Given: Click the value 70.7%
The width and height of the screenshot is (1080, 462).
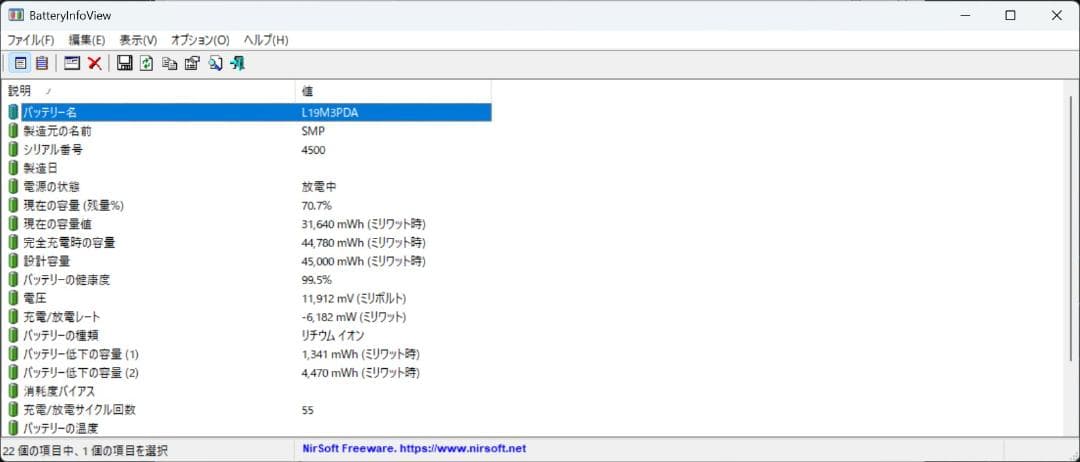Looking at the screenshot, I should (317, 205).
